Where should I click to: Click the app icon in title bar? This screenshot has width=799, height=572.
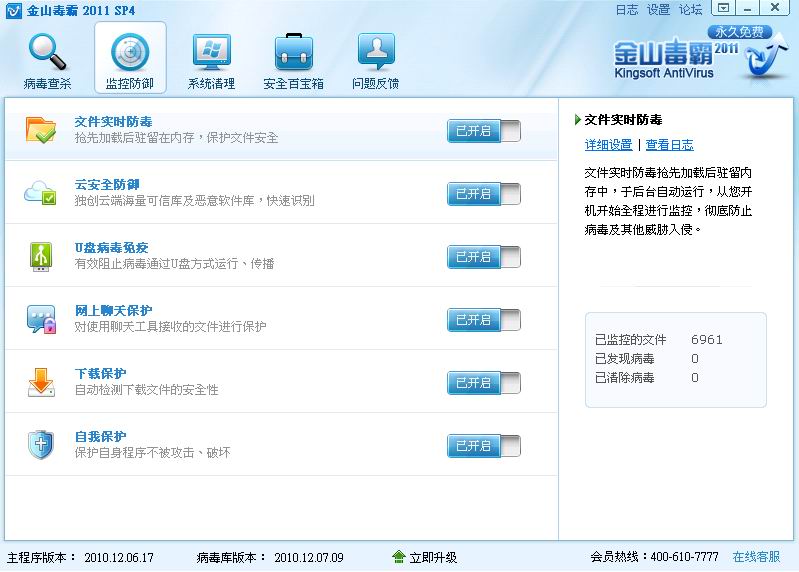tap(13, 10)
